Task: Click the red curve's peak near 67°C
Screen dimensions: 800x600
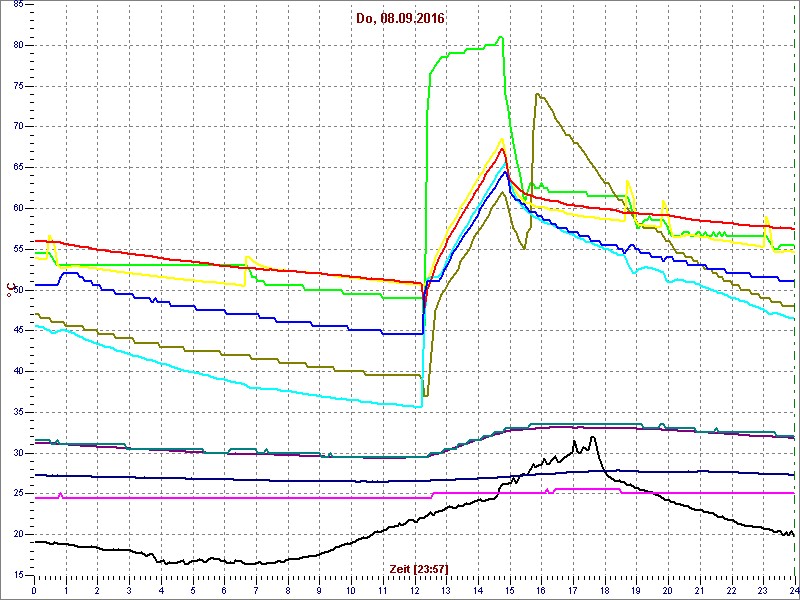Action: (x=504, y=149)
